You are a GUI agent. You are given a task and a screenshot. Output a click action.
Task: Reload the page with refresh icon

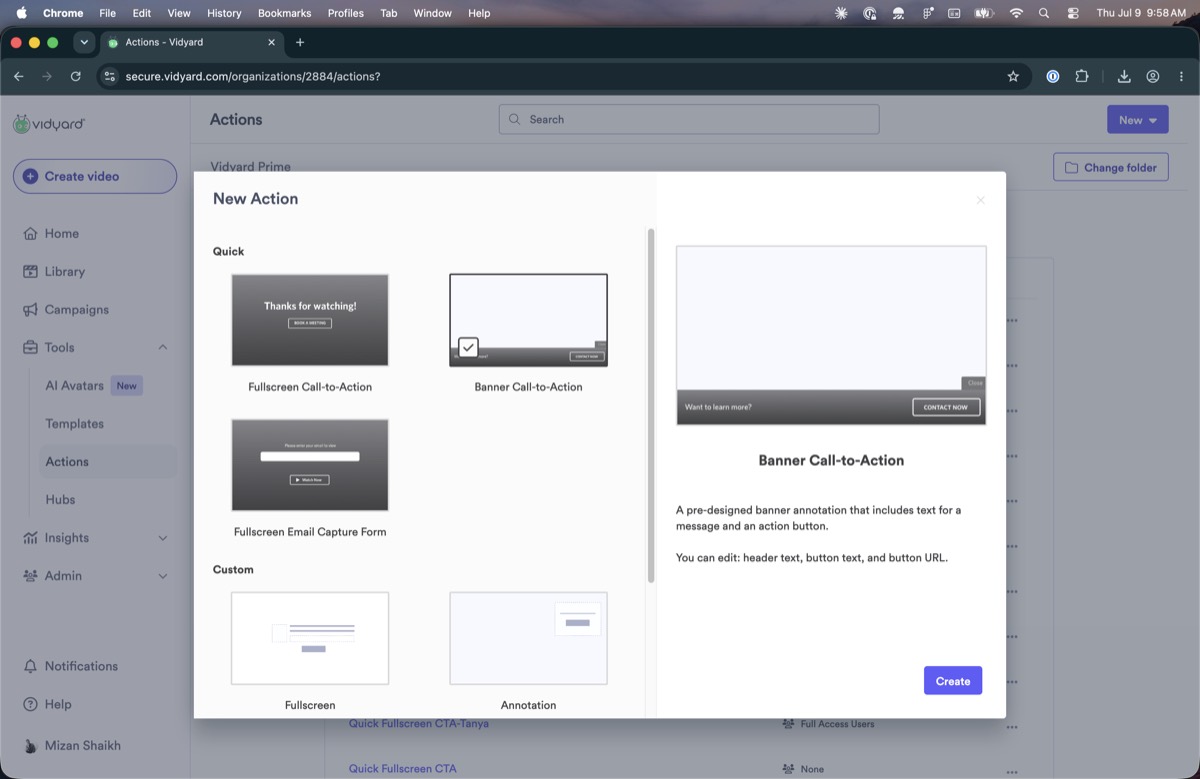[76, 76]
